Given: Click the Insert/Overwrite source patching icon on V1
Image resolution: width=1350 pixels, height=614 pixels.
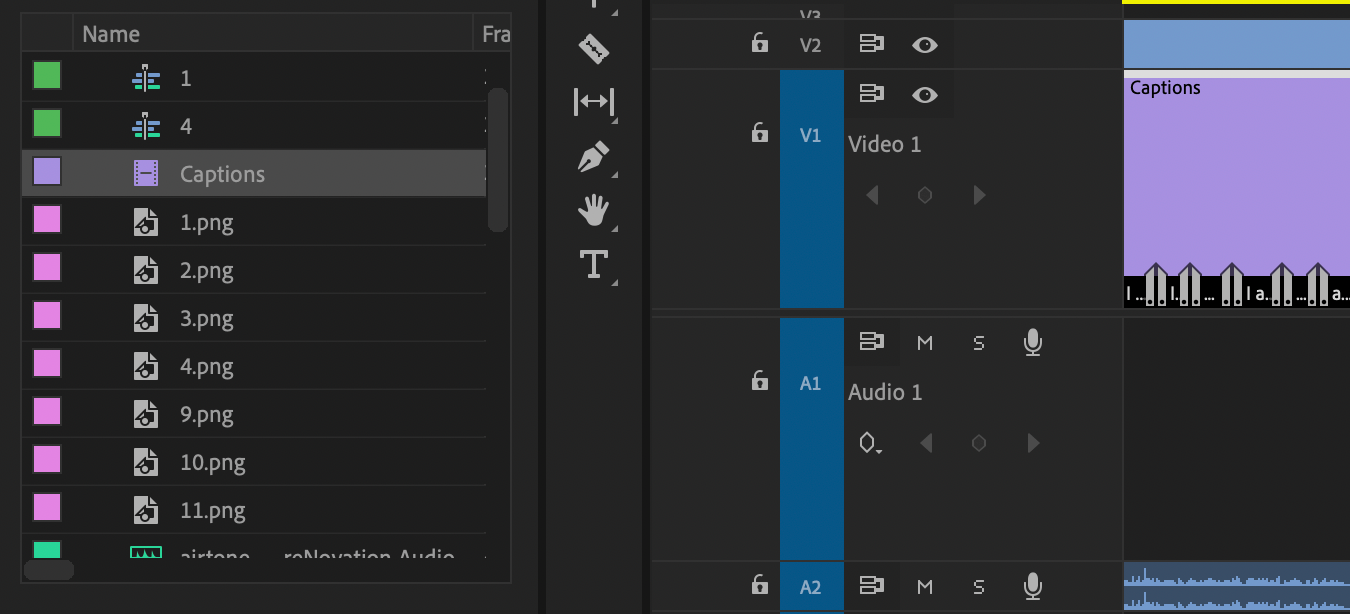Looking at the screenshot, I should coord(871,94).
